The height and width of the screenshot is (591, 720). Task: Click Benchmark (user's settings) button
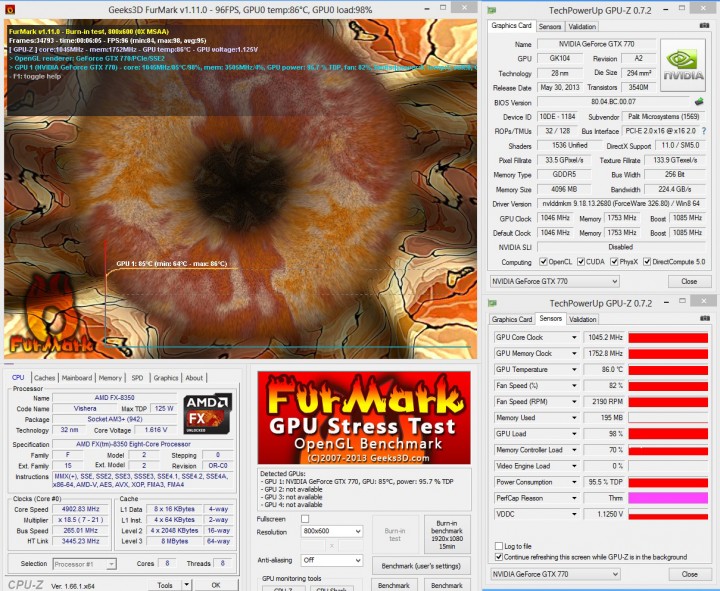[x=421, y=566]
